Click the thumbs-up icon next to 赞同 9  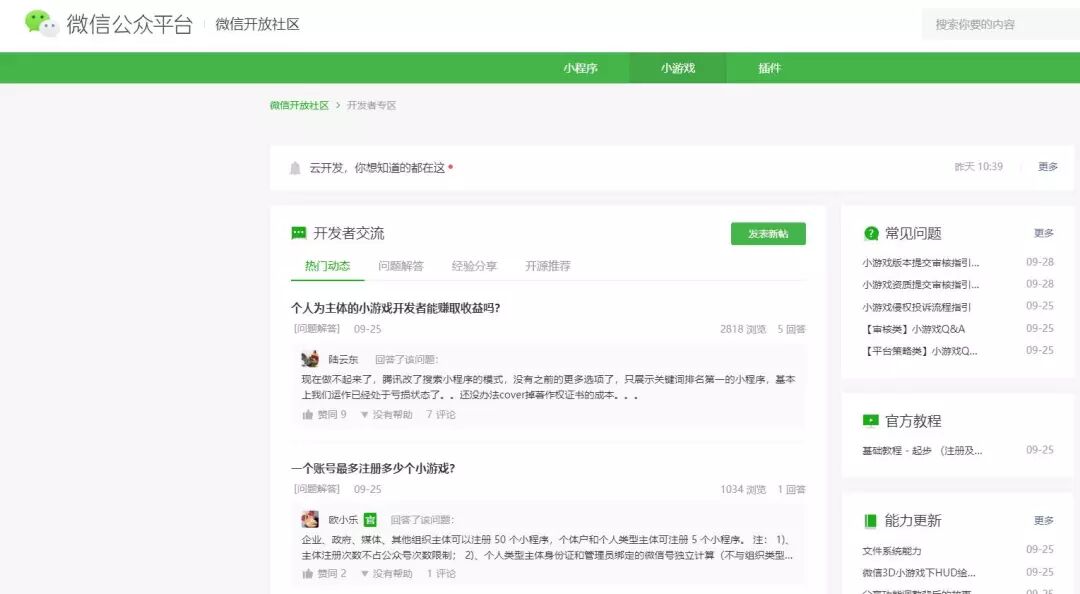(308, 414)
